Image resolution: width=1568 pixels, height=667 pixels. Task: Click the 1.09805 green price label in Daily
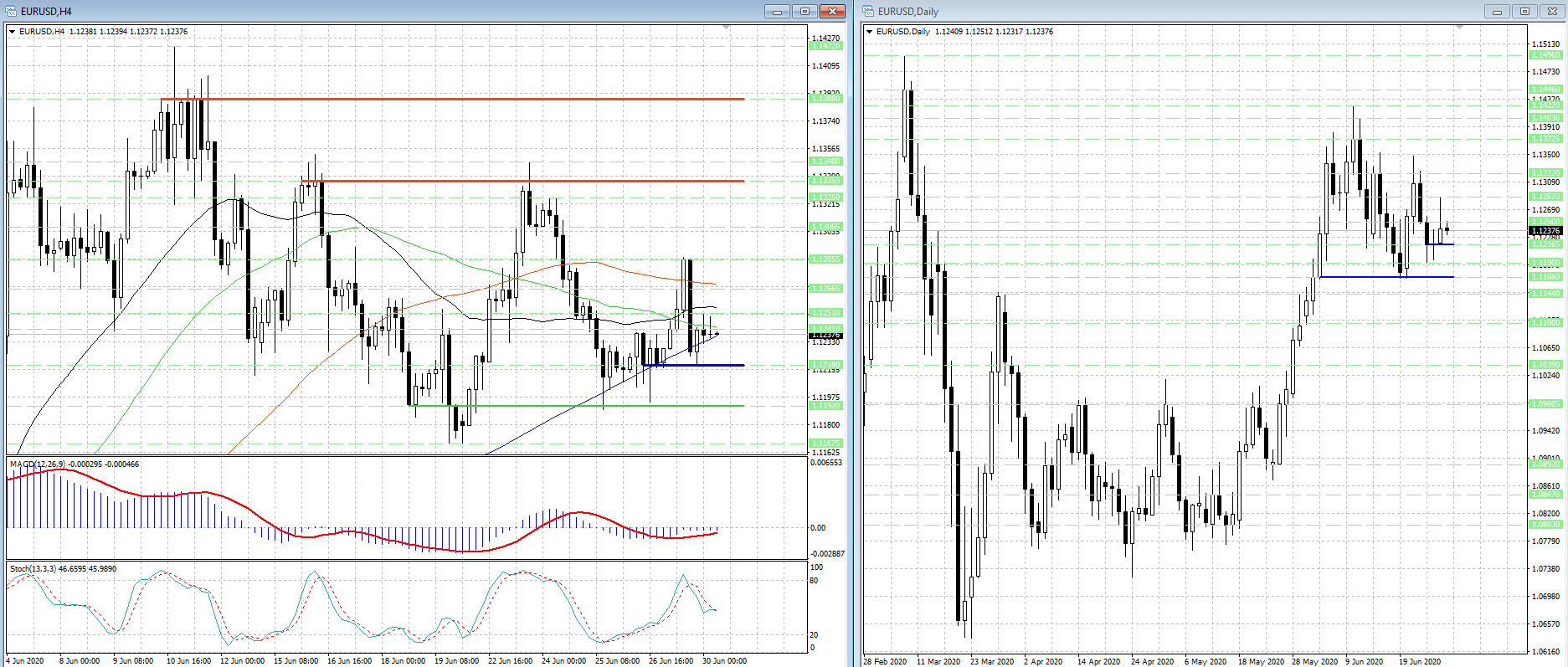point(1545,404)
